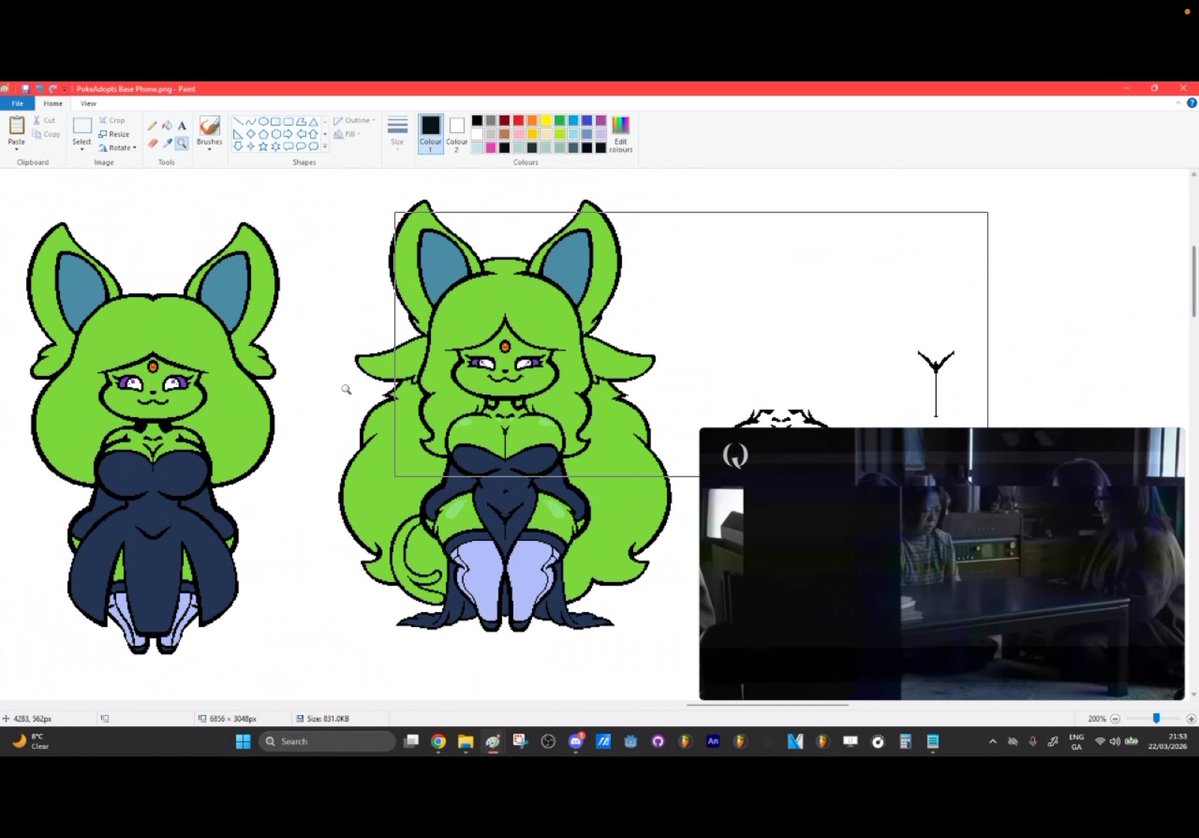
Task: Adjust the zoom slider handle
Action: [1156, 719]
